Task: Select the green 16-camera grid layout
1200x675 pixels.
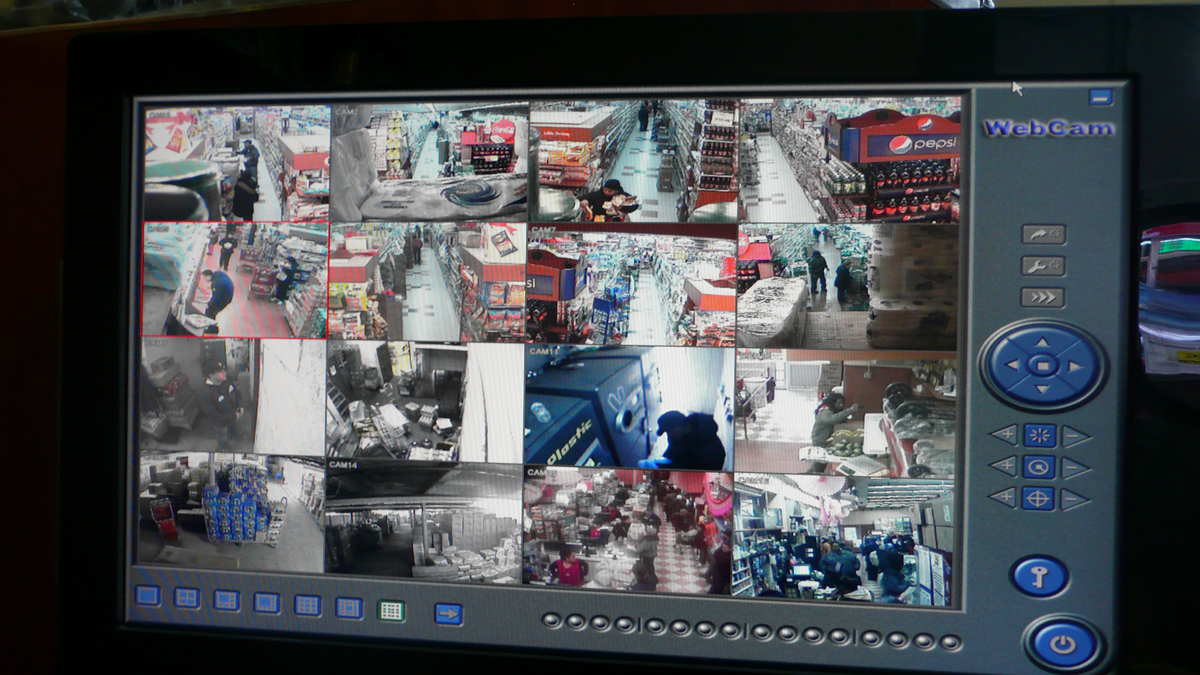Action: tap(391, 610)
